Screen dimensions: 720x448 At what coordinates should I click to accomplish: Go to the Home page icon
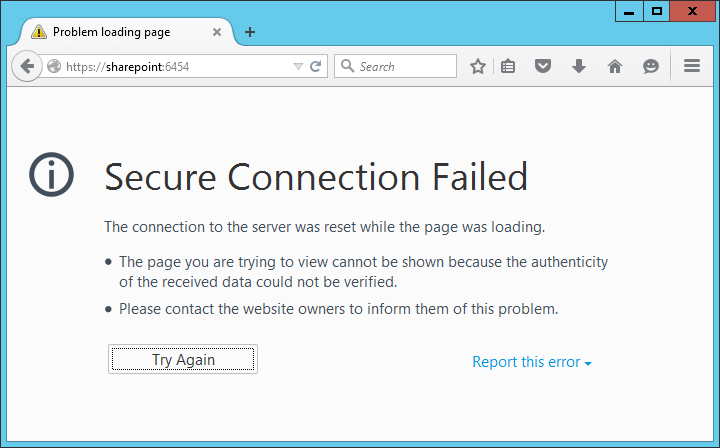coord(615,67)
